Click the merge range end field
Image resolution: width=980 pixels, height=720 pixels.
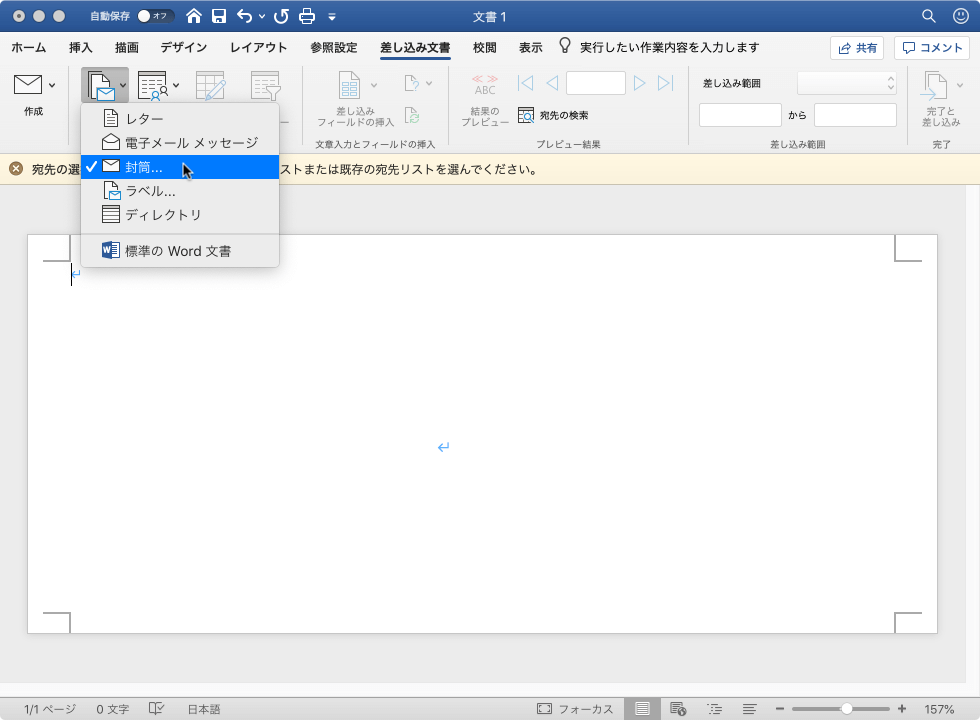click(x=855, y=115)
